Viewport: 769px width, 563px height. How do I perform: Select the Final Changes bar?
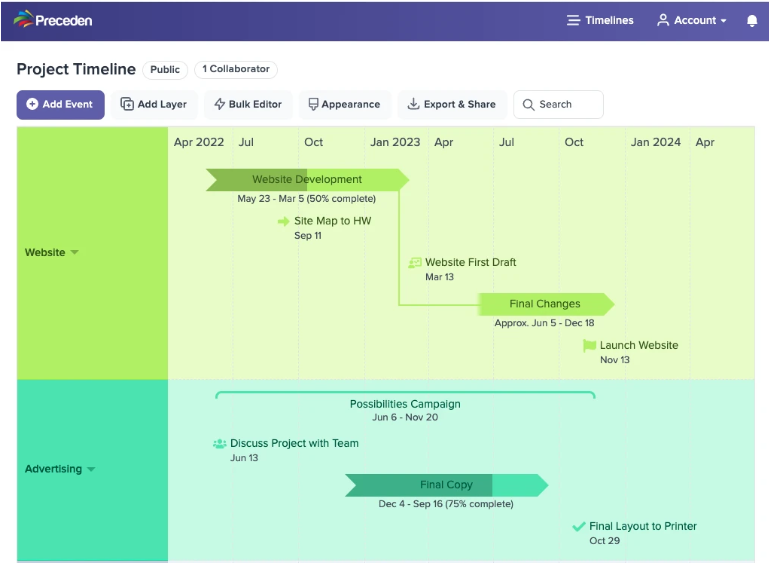click(545, 304)
